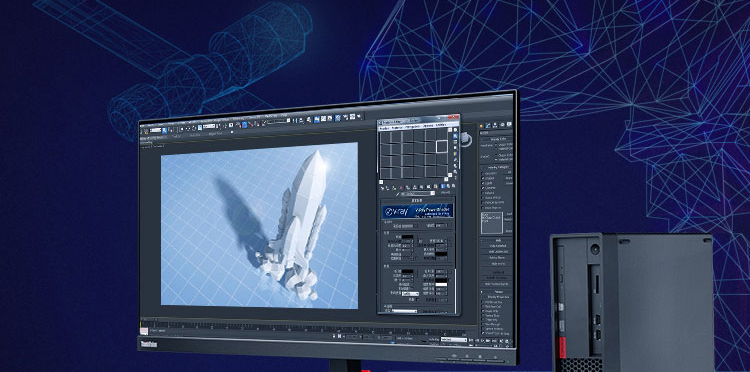Image resolution: width=750 pixels, height=372 pixels.
Task: Open the Material menu in Material Editor
Action: (x=397, y=128)
